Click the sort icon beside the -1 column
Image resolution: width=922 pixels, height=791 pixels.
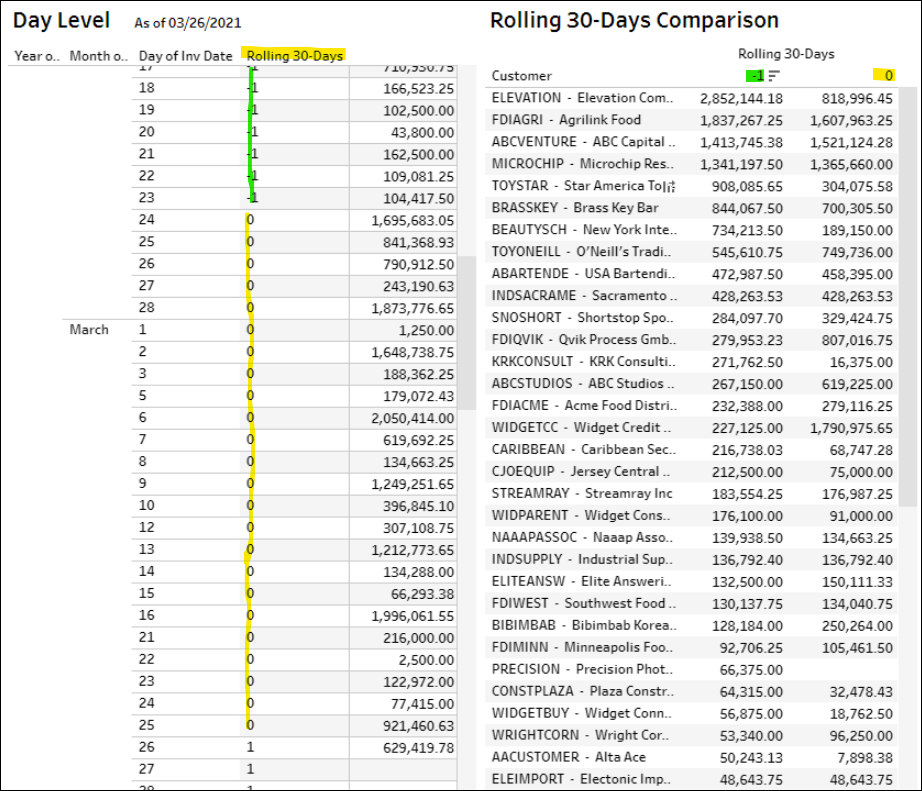coord(776,76)
